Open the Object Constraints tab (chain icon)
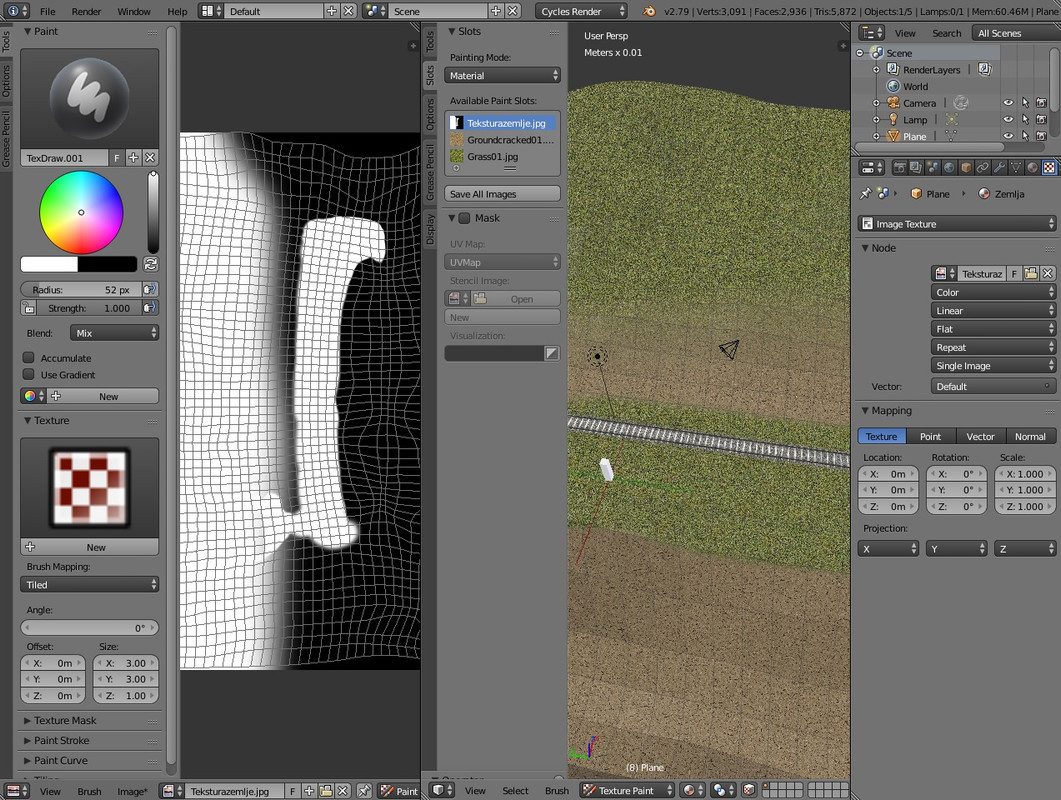This screenshot has width=1061, height=800. click(981, 167)
